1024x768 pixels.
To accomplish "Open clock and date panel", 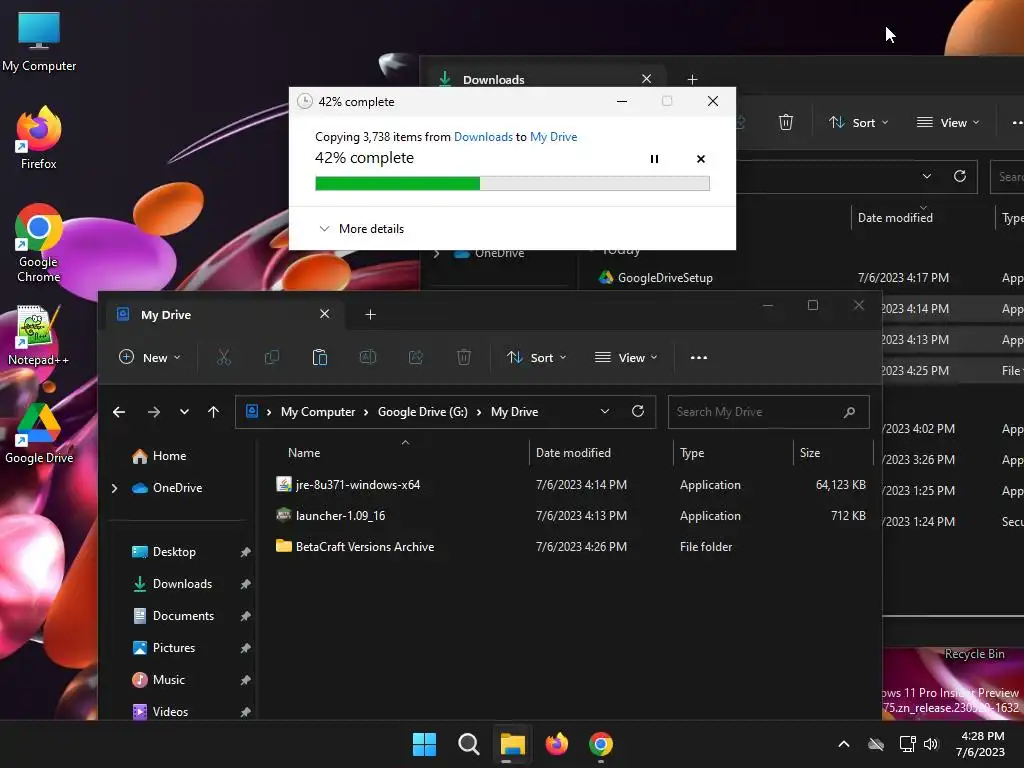I will click(981, 744).
